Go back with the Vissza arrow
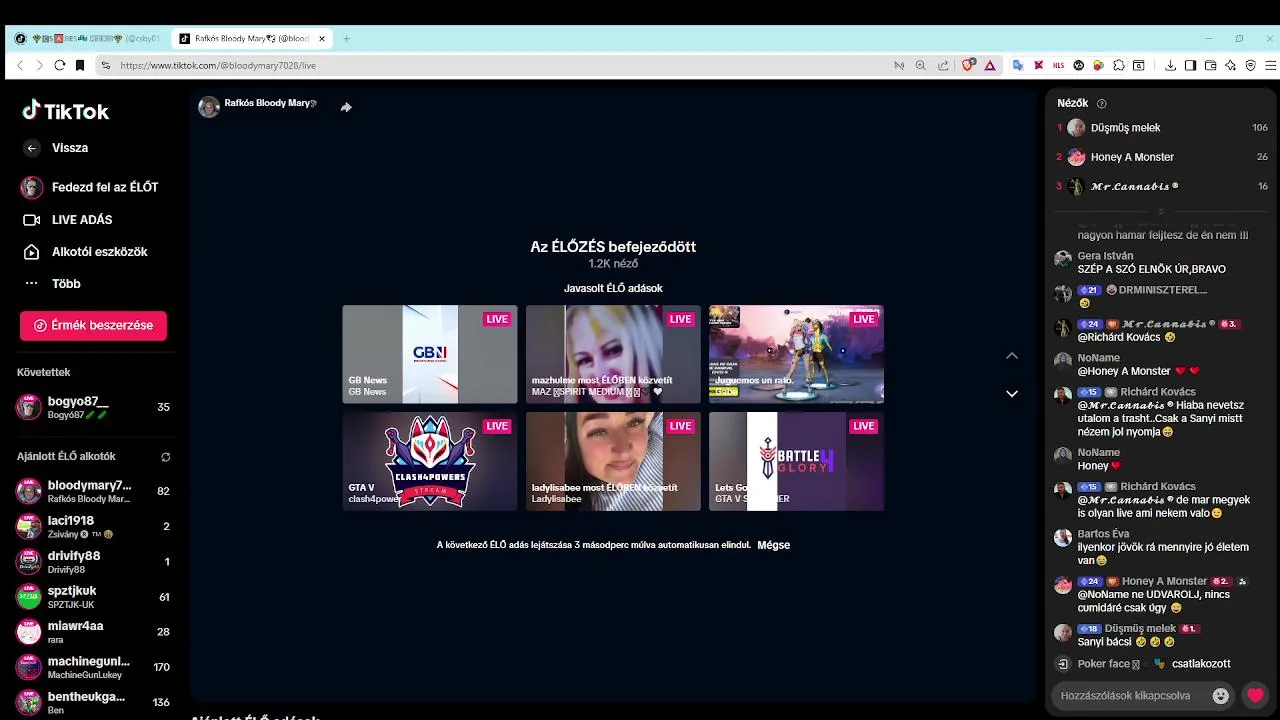This screenshot has width=1280, height=720. click(x=31, y=148)
